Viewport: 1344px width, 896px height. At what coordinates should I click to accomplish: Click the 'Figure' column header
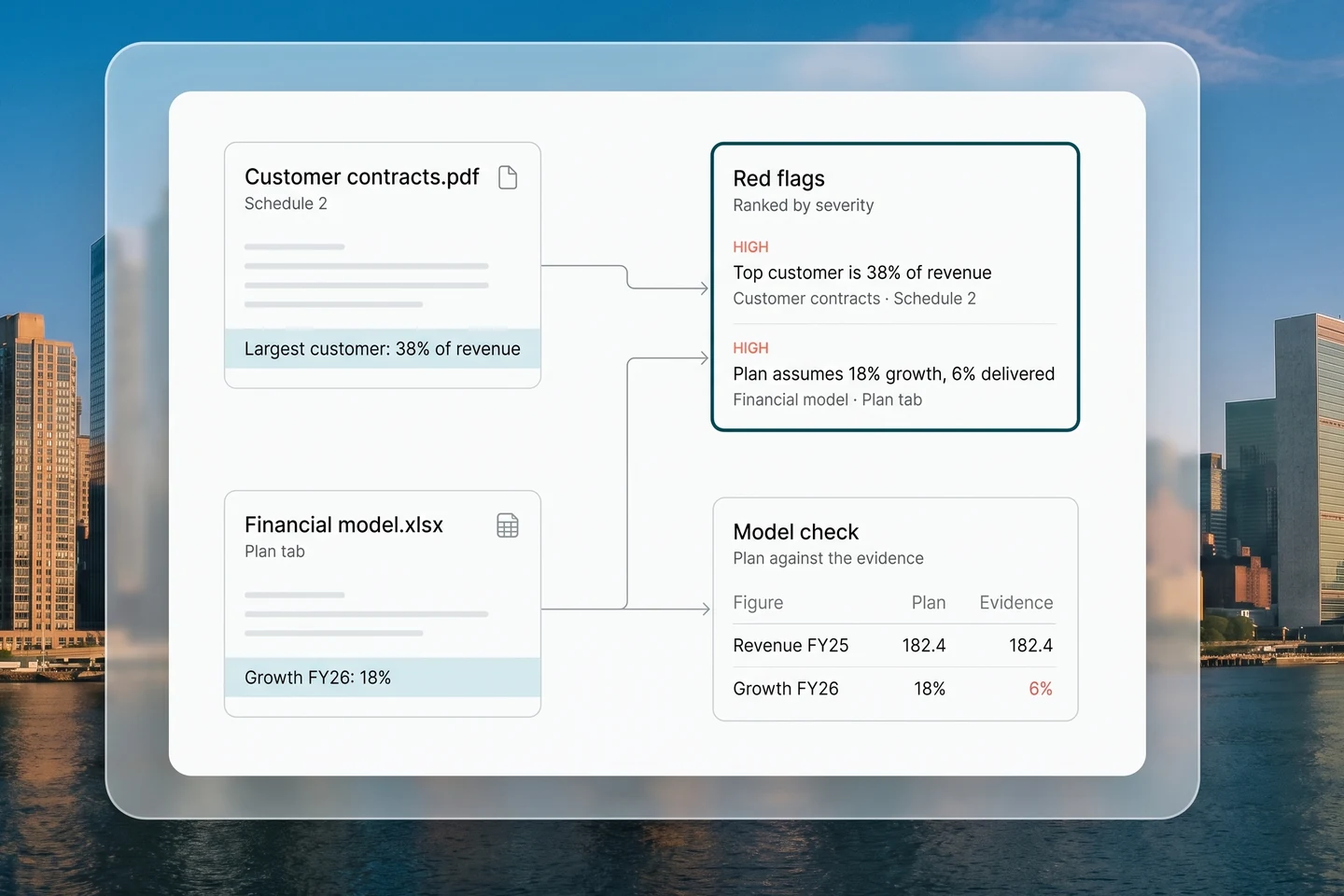click(759, 603)
